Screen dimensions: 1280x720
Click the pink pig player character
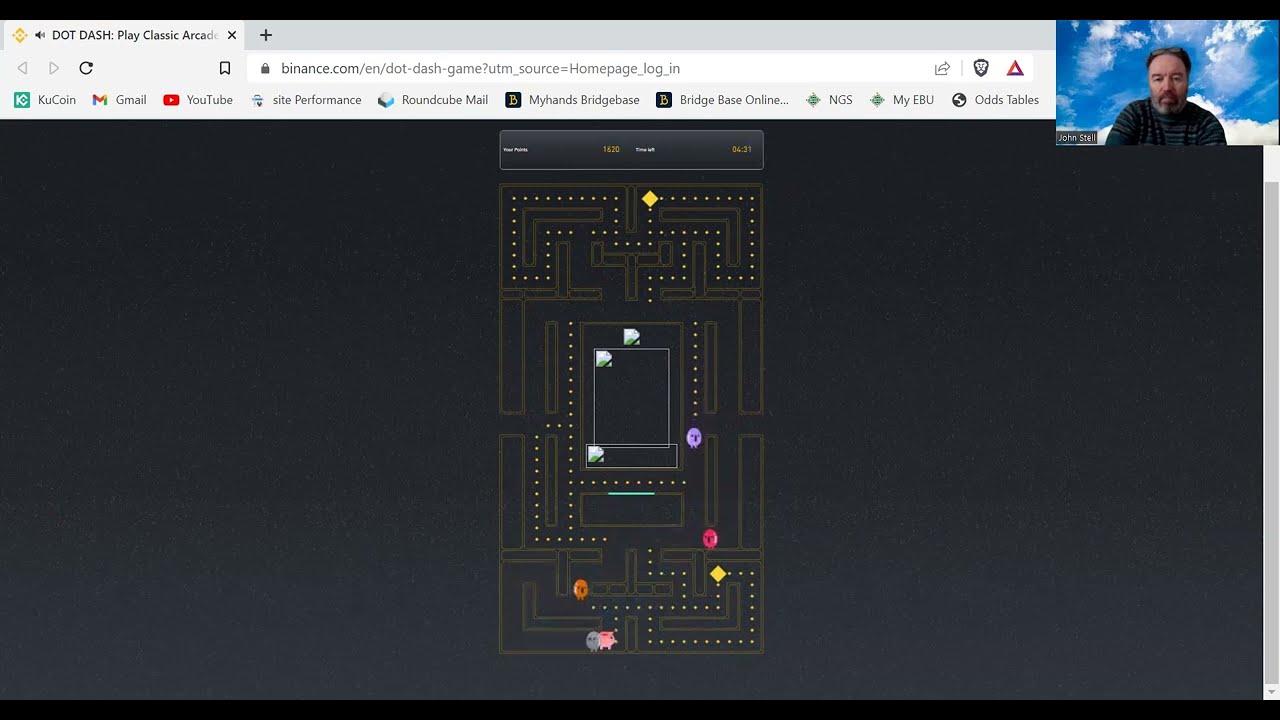(608, 639)
